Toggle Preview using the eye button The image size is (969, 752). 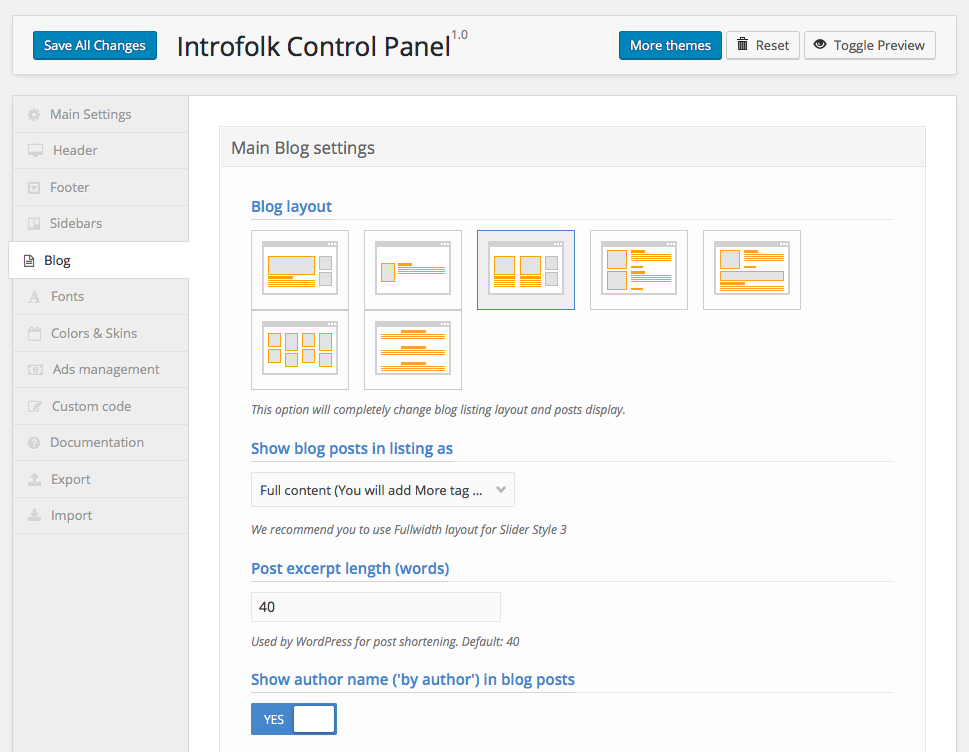click(x=869, y=45)
